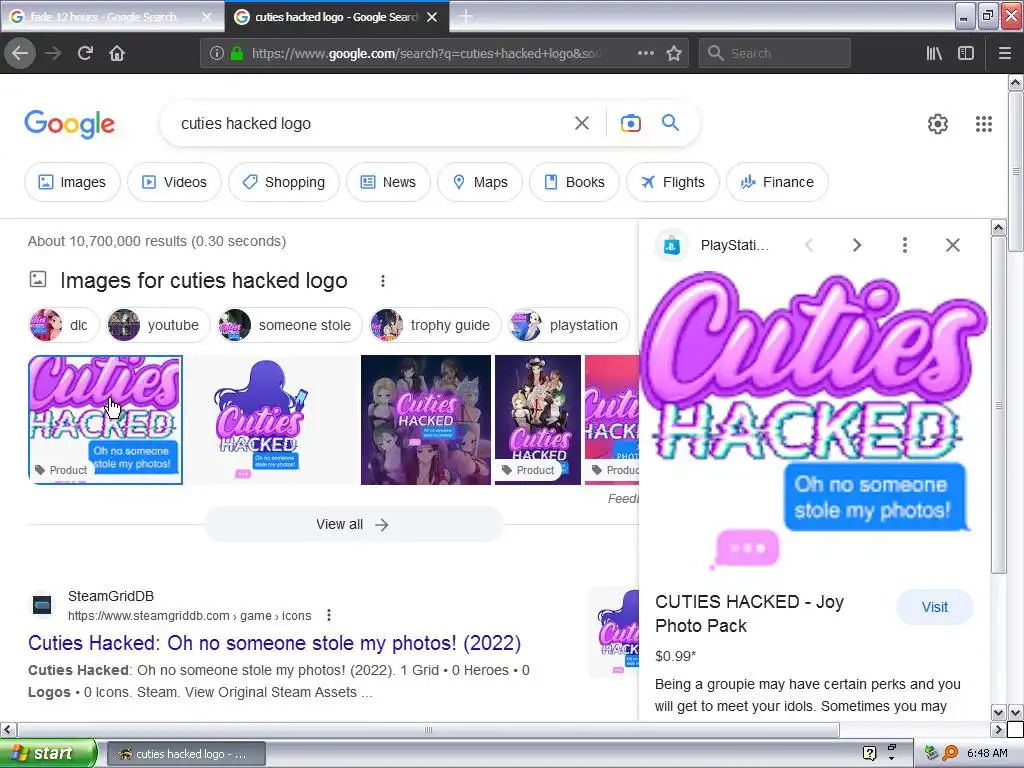This screenshot has height=768, width=1024.
Task: Visit the Joy Photo Pack product page
Action: (x=935, y=607)
